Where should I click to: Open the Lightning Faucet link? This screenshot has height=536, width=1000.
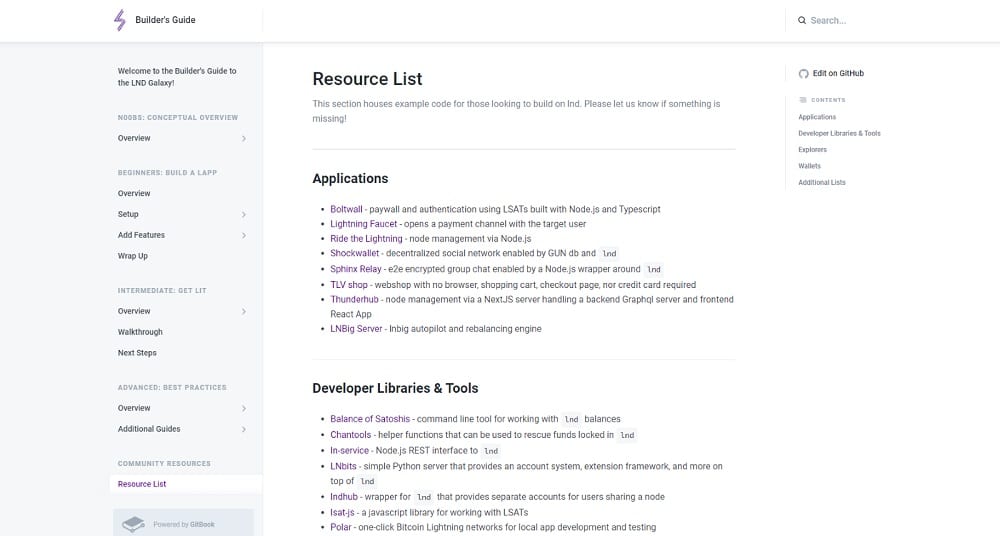[x=364, y=224]
